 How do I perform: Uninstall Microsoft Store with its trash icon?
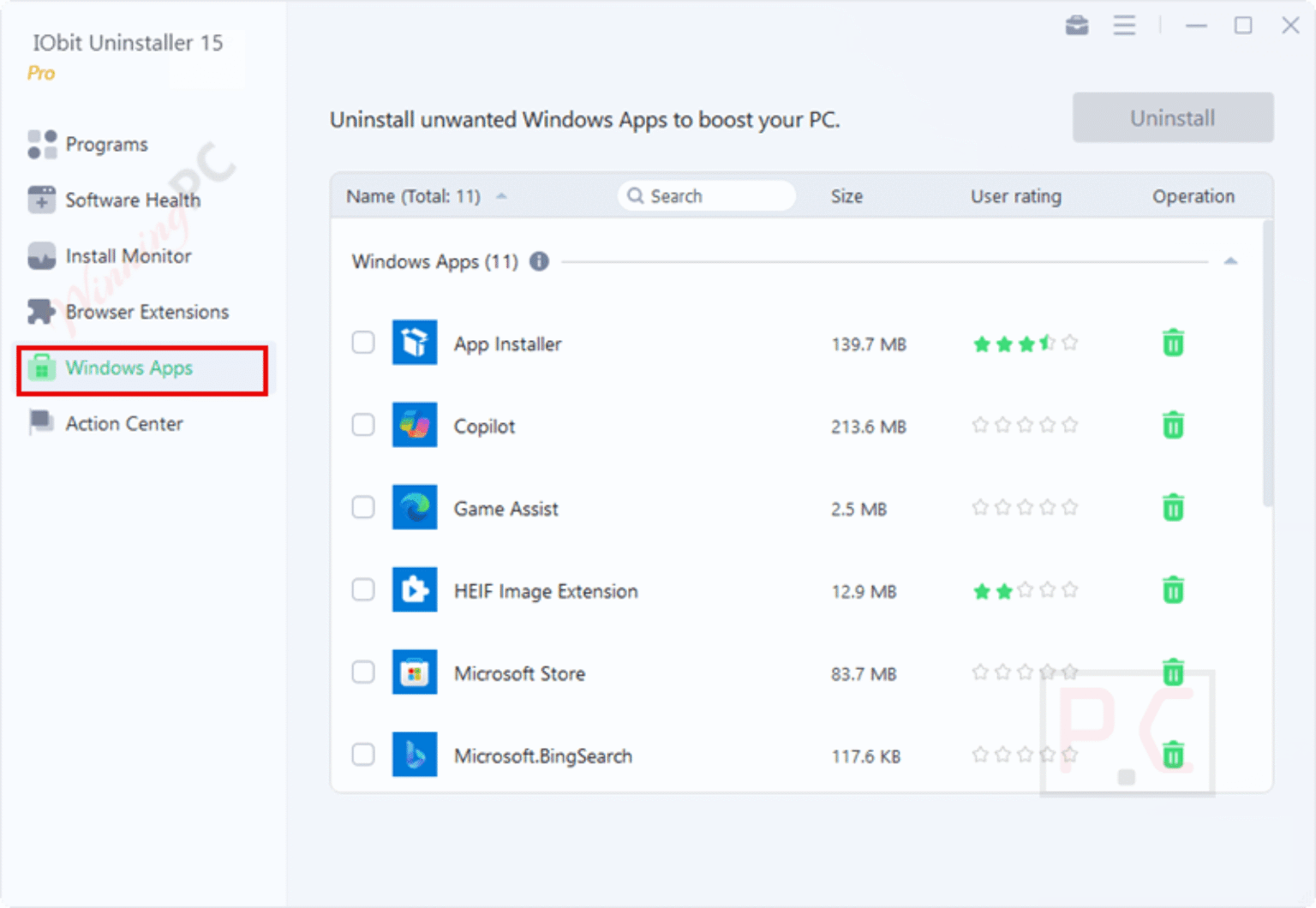(x=1173, y=672)
